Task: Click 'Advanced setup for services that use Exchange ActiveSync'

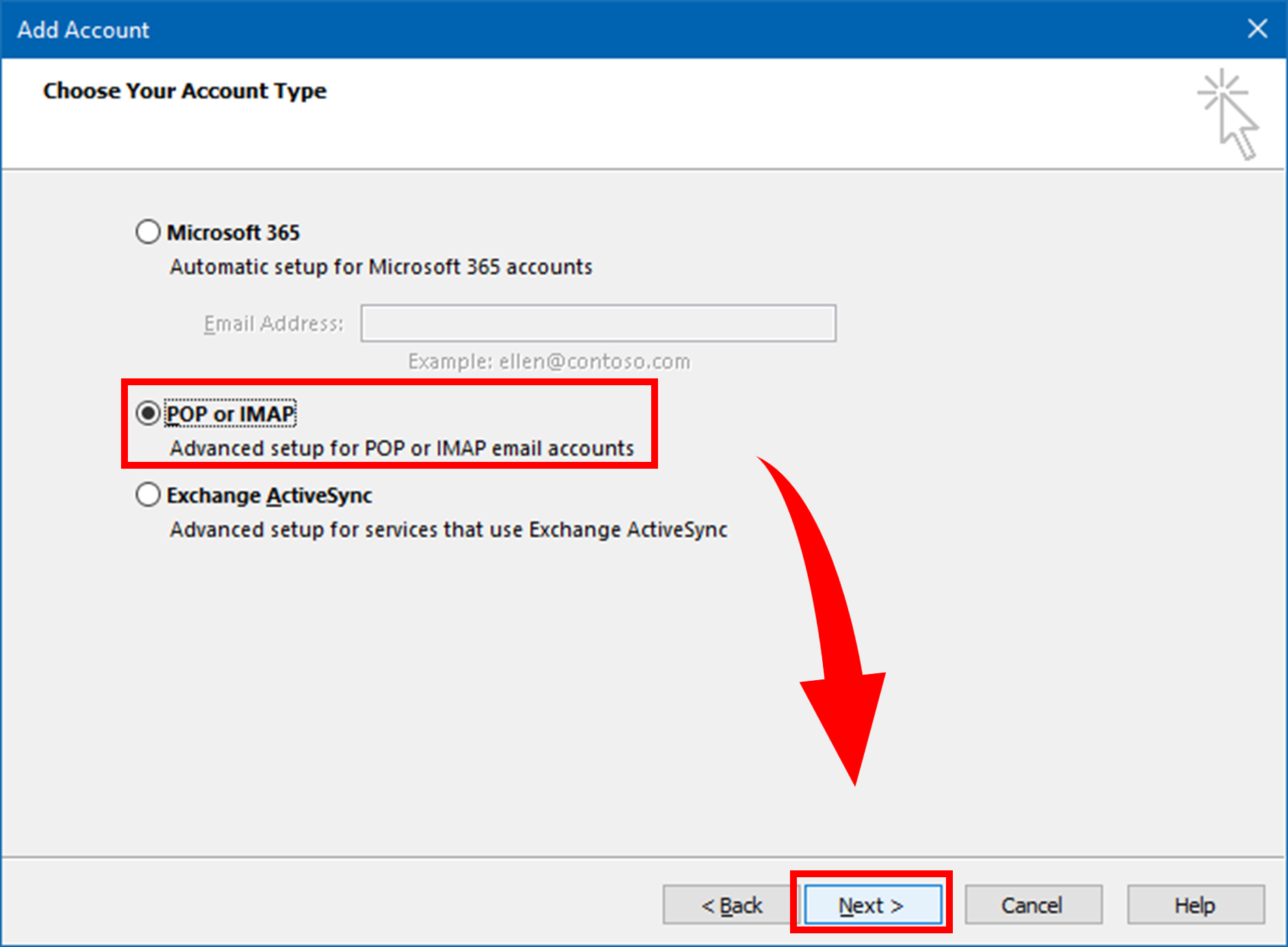Action: tap(449, 530)
